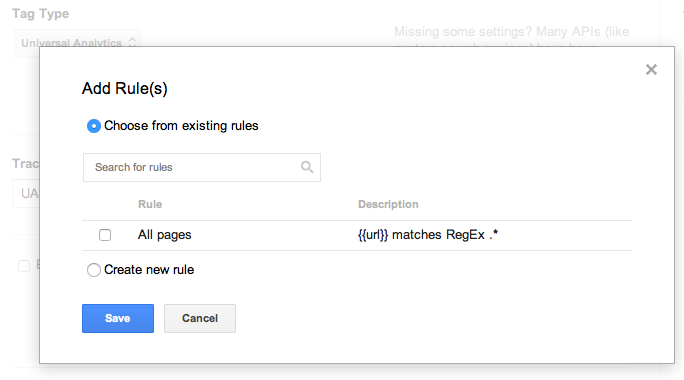Click the Create new rule label text
This screenshot has height=380, width=684.
149,270
